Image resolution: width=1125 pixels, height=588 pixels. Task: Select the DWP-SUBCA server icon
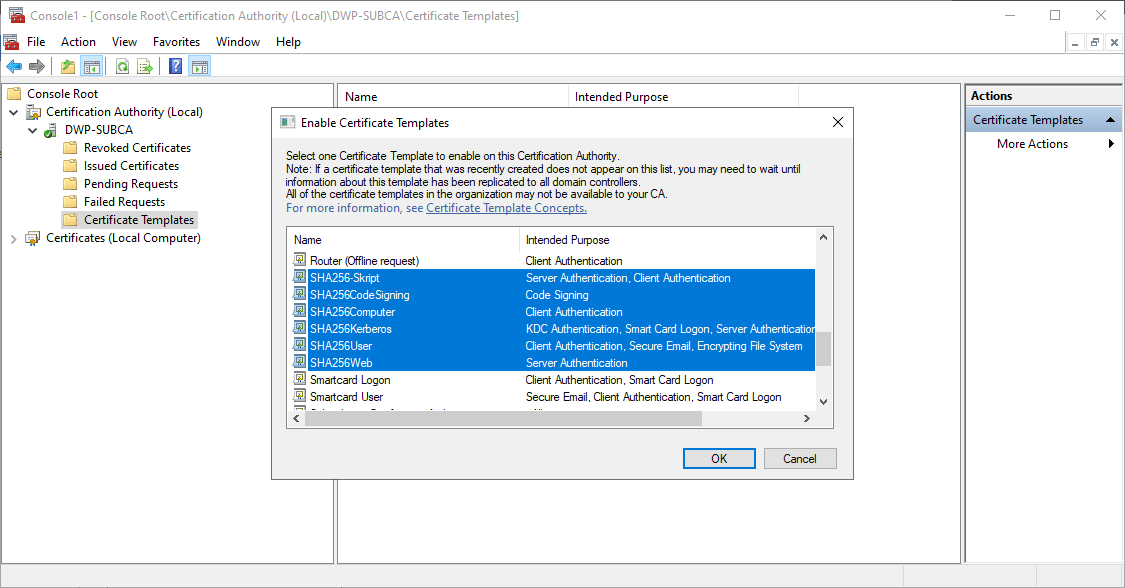click(50, 130)
